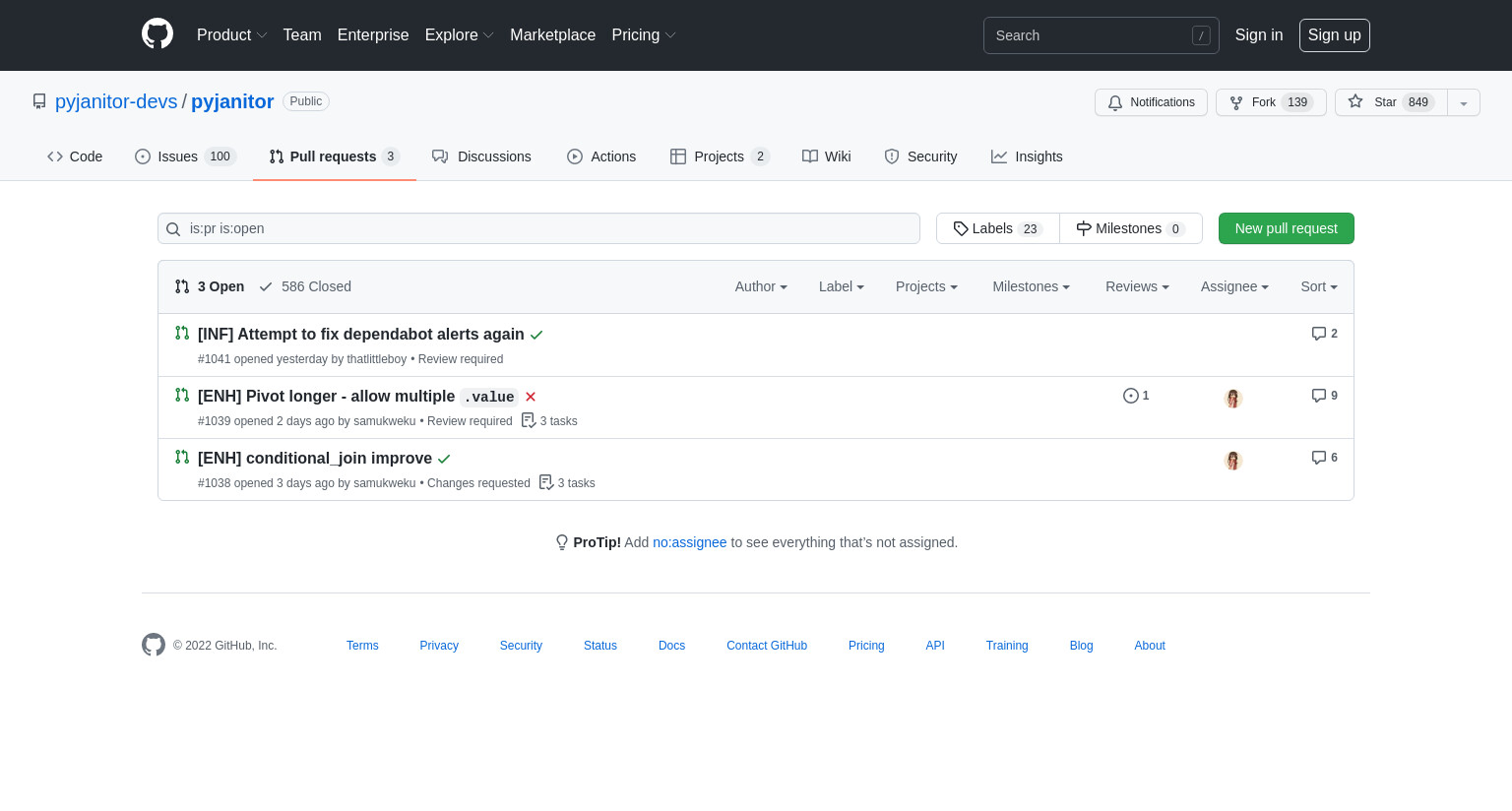
Task: Open the pyjanitor repository name link
Action: pos(232,101)
